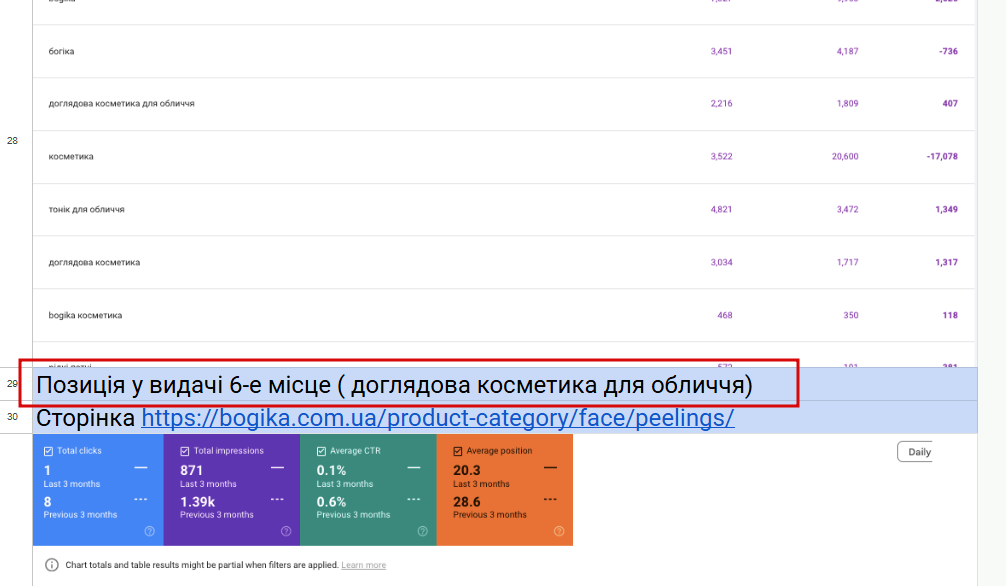
Task: Select spreadsheet row header 30
Action: (12, 417)
